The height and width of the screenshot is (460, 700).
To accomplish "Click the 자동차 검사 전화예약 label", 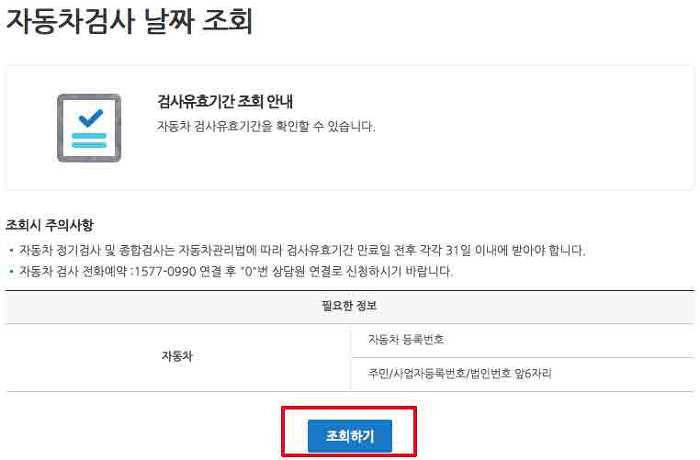I will tap(73, 272).
